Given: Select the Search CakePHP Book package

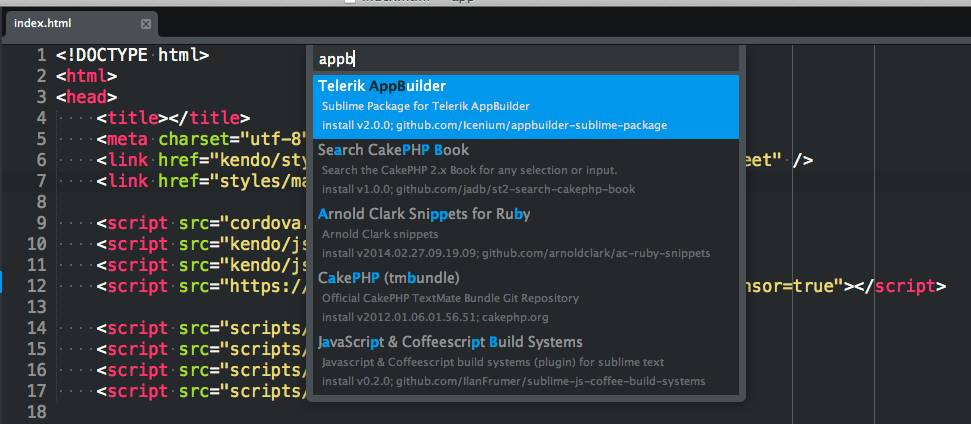Looking at the screenshot, I should click(x=526, y=171).
